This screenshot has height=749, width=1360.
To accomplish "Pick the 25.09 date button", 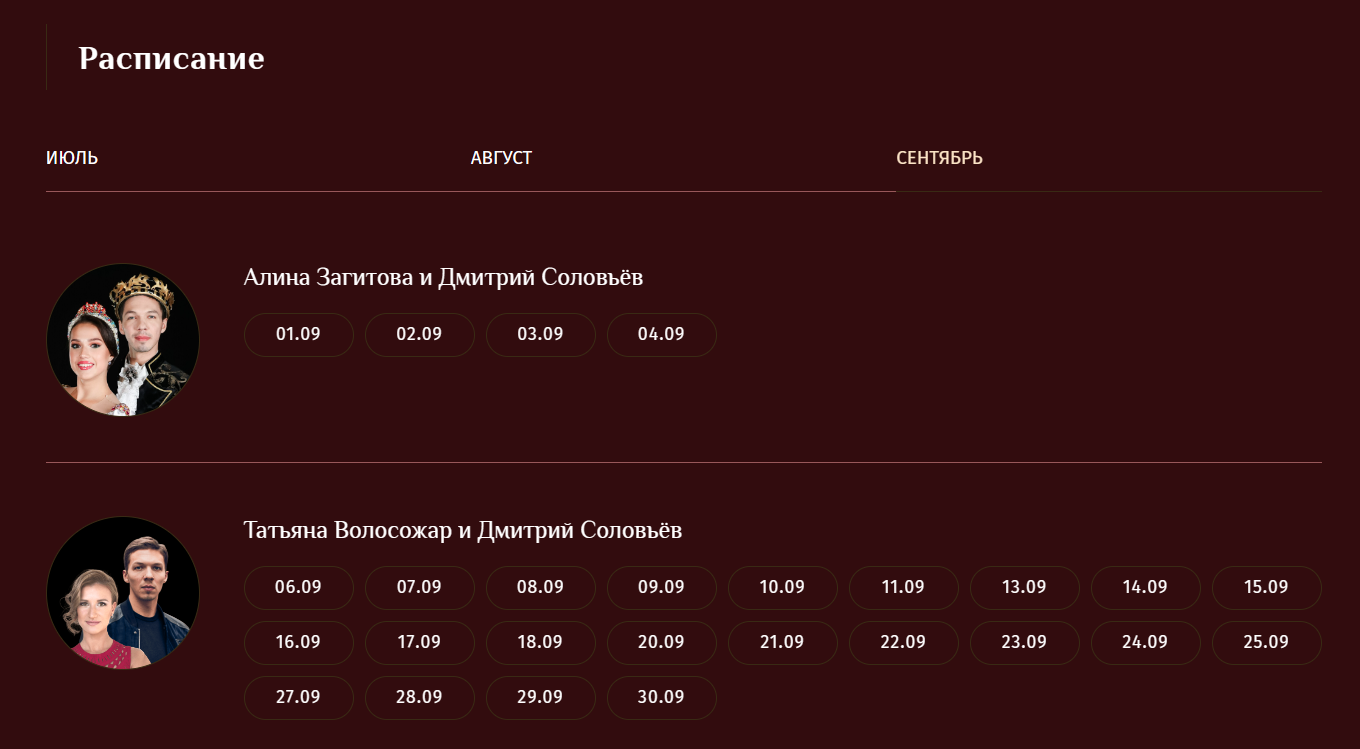I will [1266, 642].
